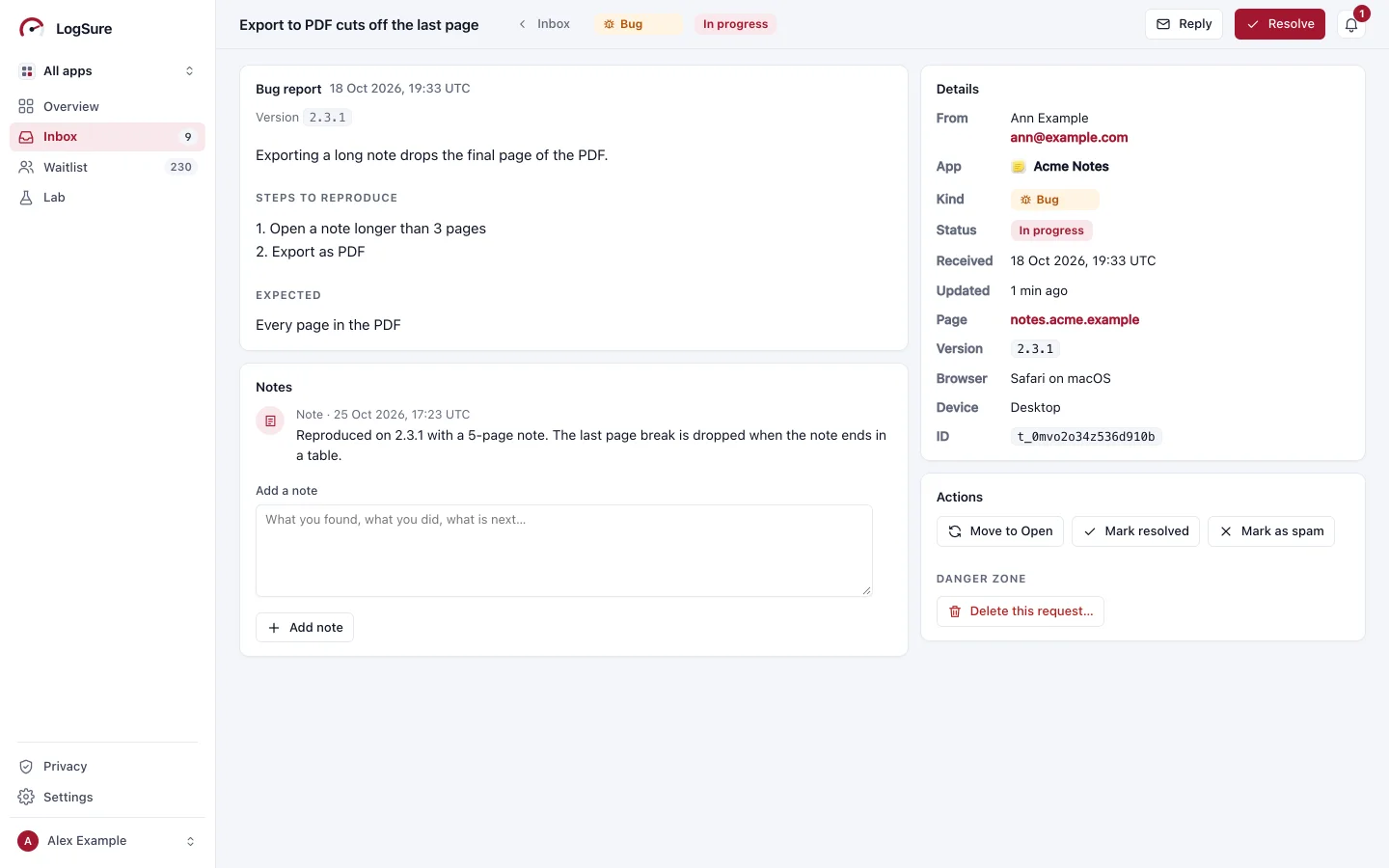This screenshot has width=1389, height=868.
Task: Click the Acme Notes app icon
Action: click(1018, 167)
